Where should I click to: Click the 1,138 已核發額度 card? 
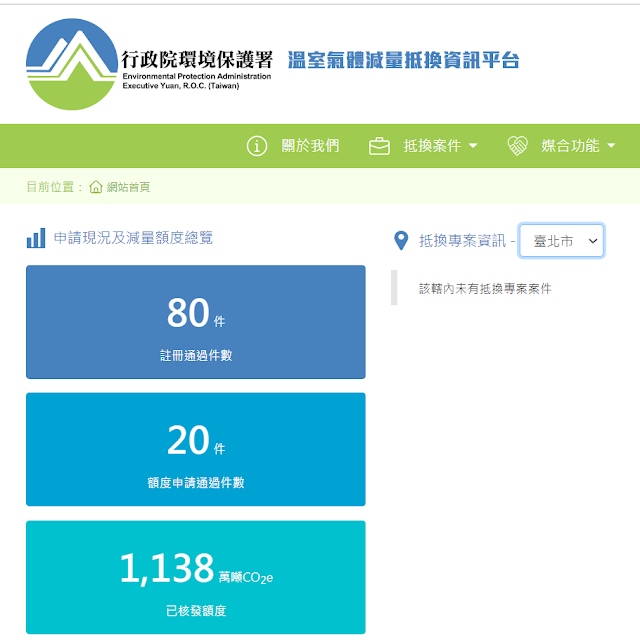[x=196, y=577]
